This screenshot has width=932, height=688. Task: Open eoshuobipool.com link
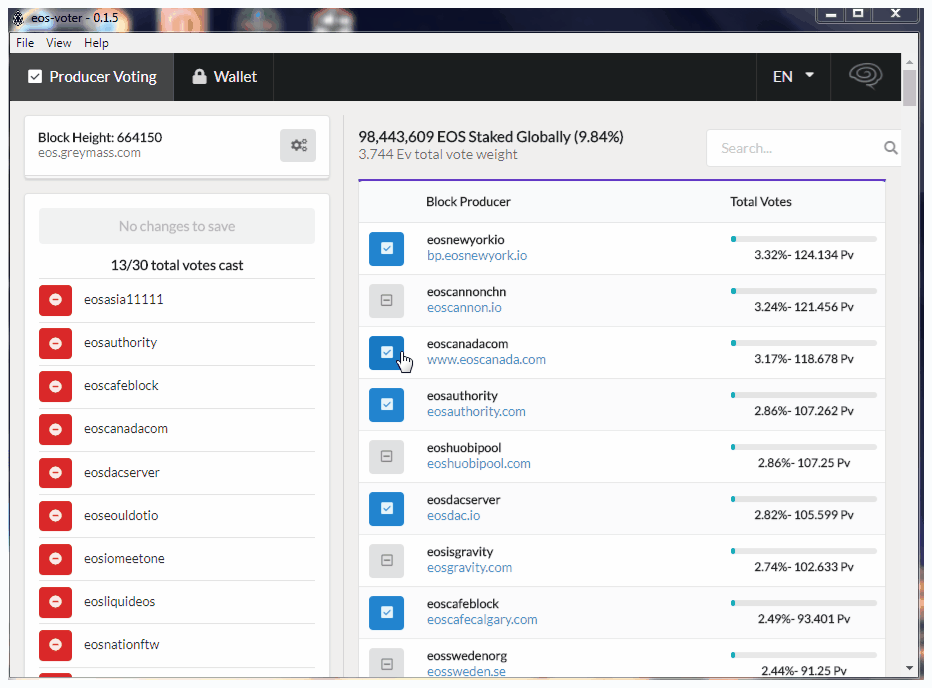(478, 464)
